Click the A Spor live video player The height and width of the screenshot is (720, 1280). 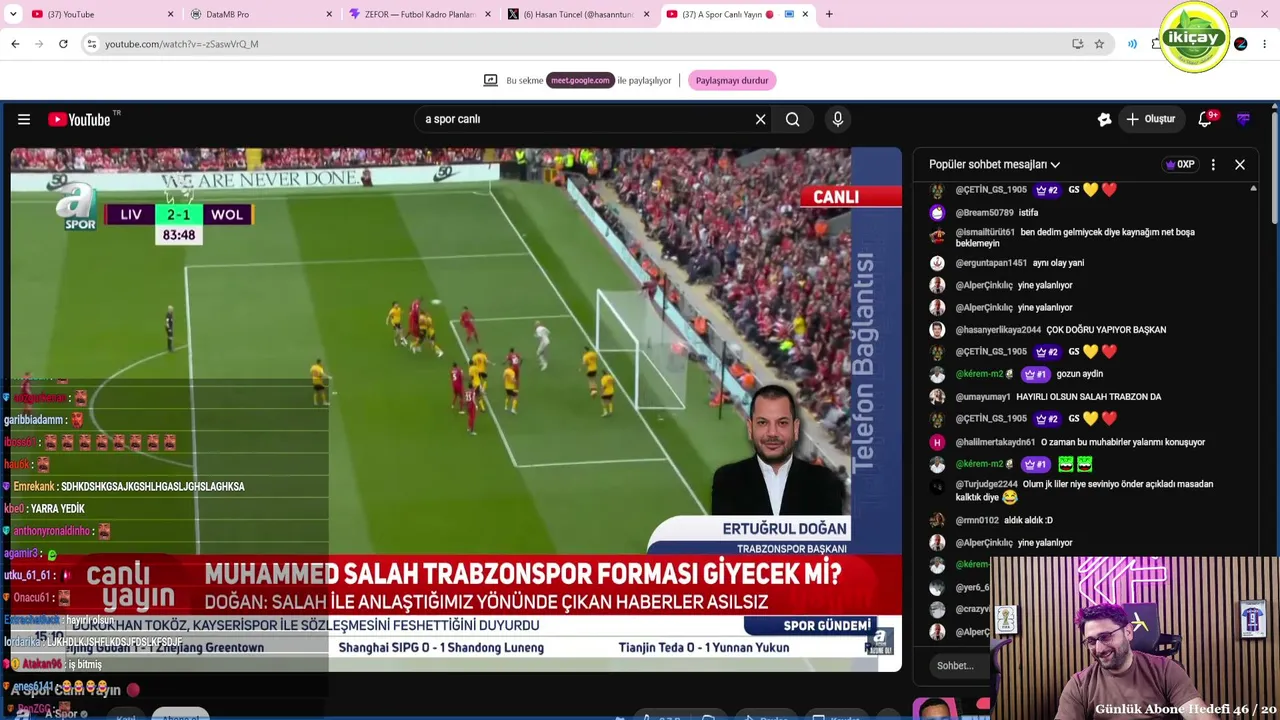(456, 408)
